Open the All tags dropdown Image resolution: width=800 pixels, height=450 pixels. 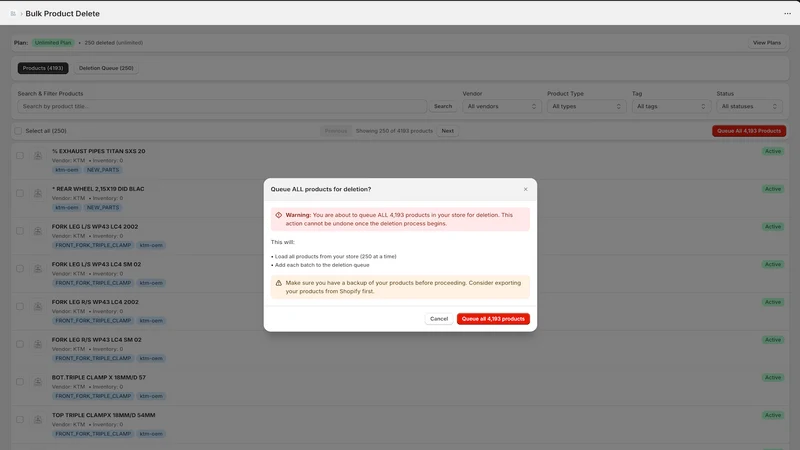click(671, 106)
